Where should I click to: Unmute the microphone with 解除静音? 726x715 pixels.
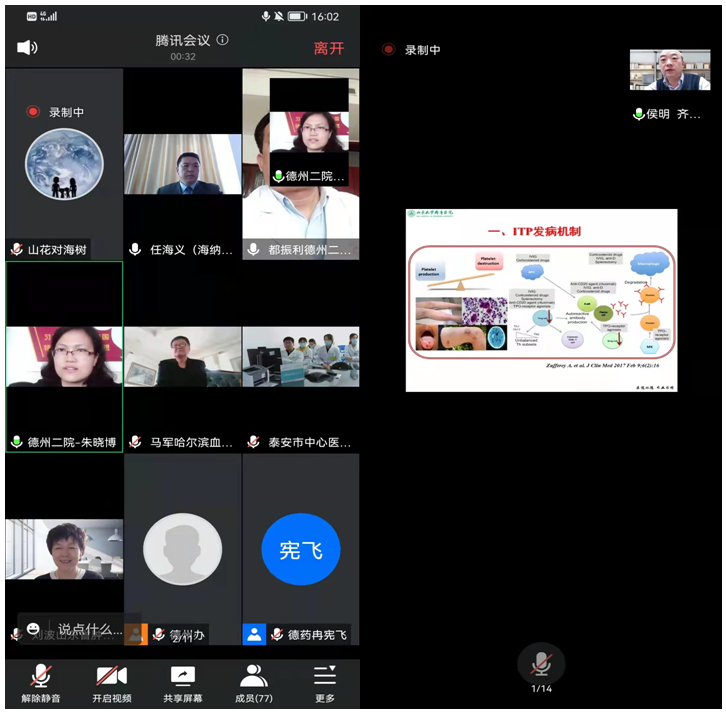41,682
